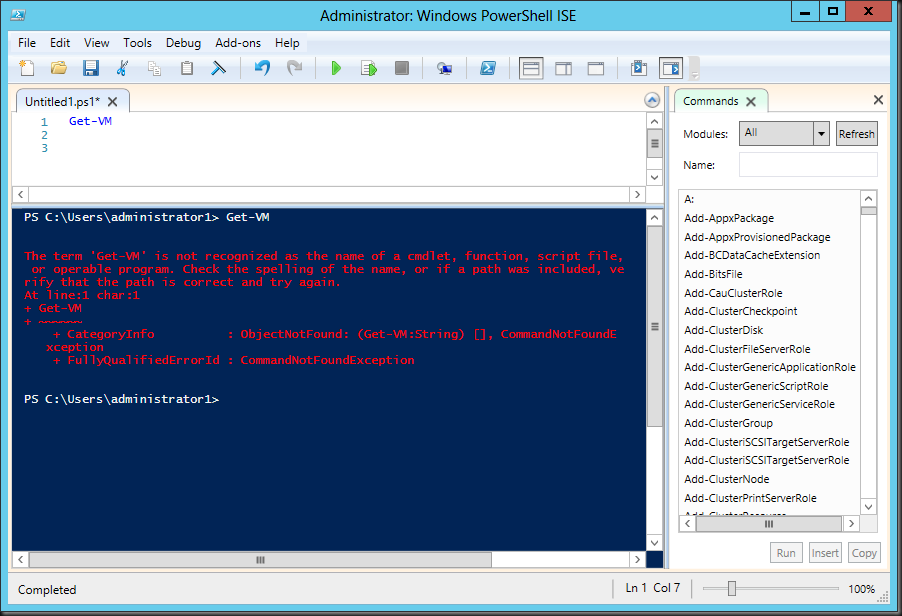Click the horizontal scrollbar of the console pane
The height and width of the screenshot is (616, 902).
click(260, 560)
